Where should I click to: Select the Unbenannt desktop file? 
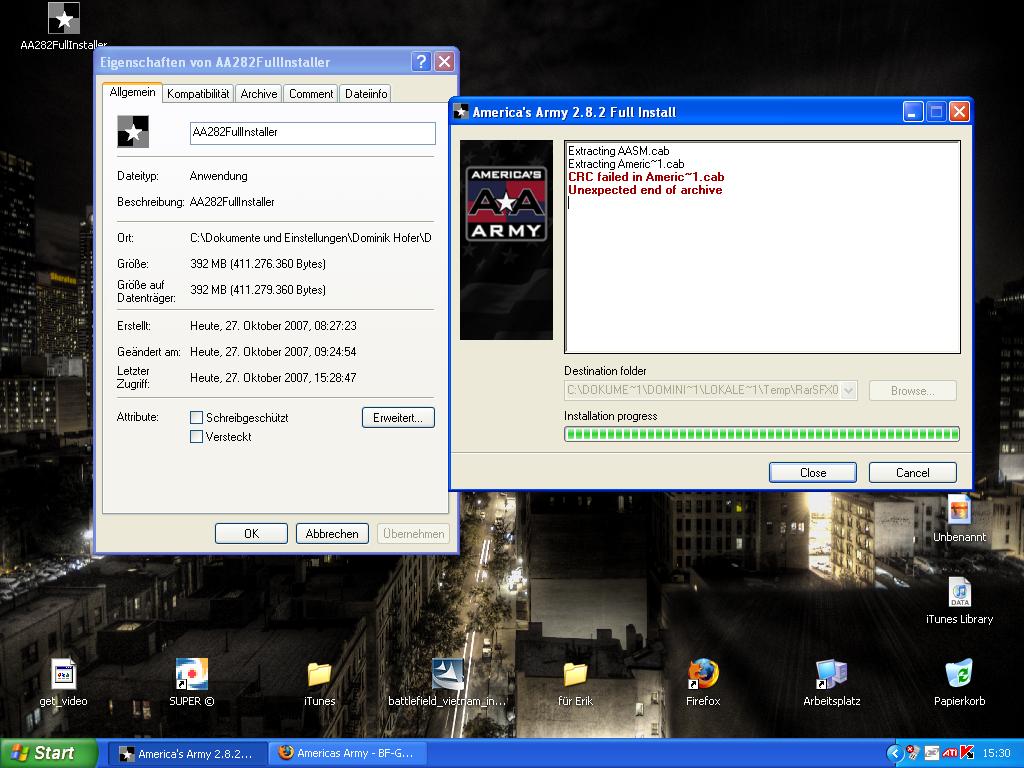coord(959,510)
